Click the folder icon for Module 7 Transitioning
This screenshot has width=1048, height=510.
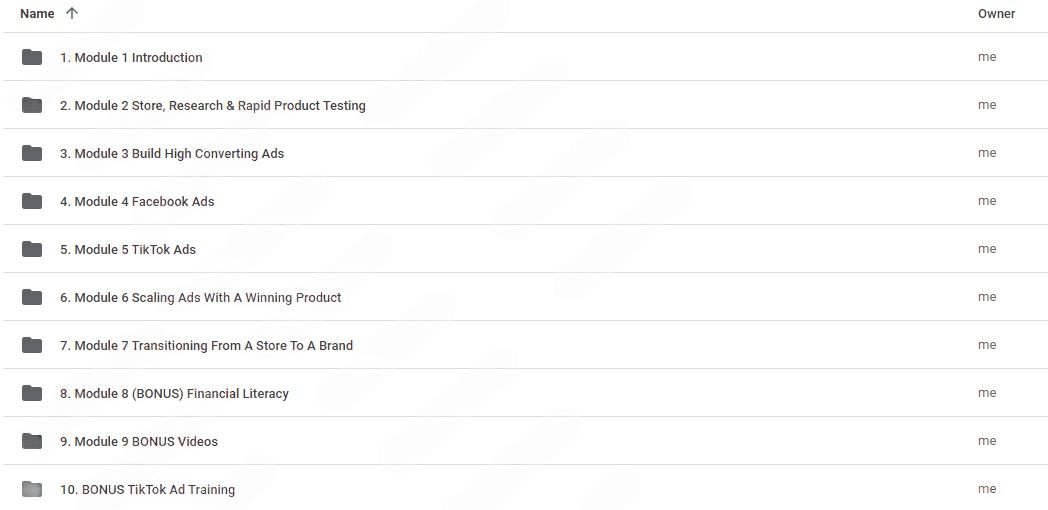[32, 345]
